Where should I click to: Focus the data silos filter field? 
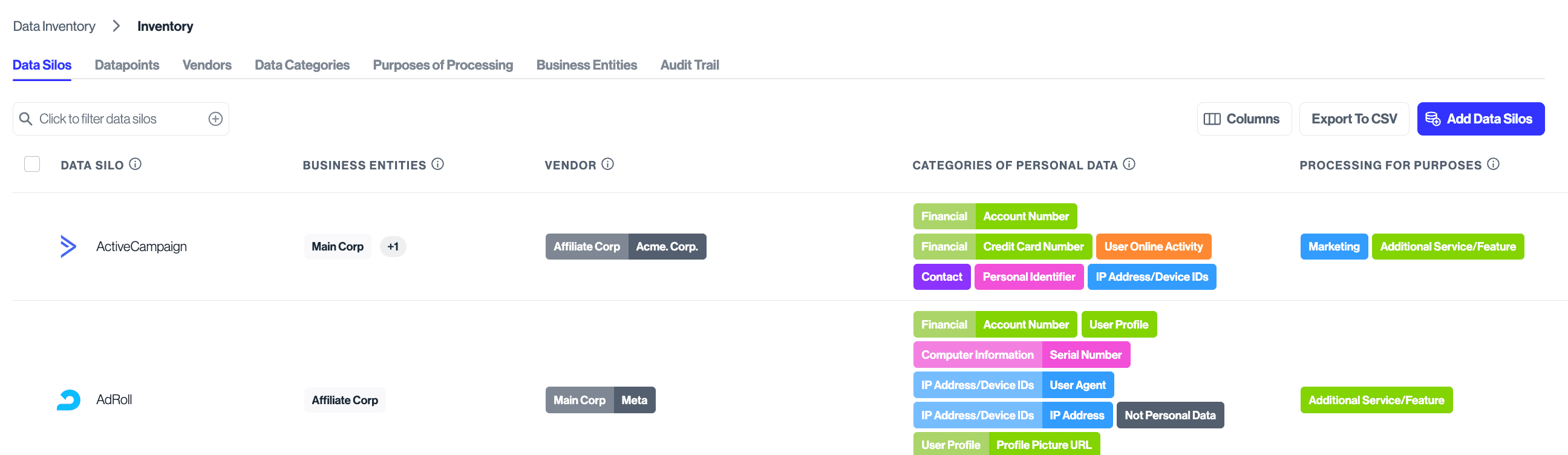tap(116, 119)
